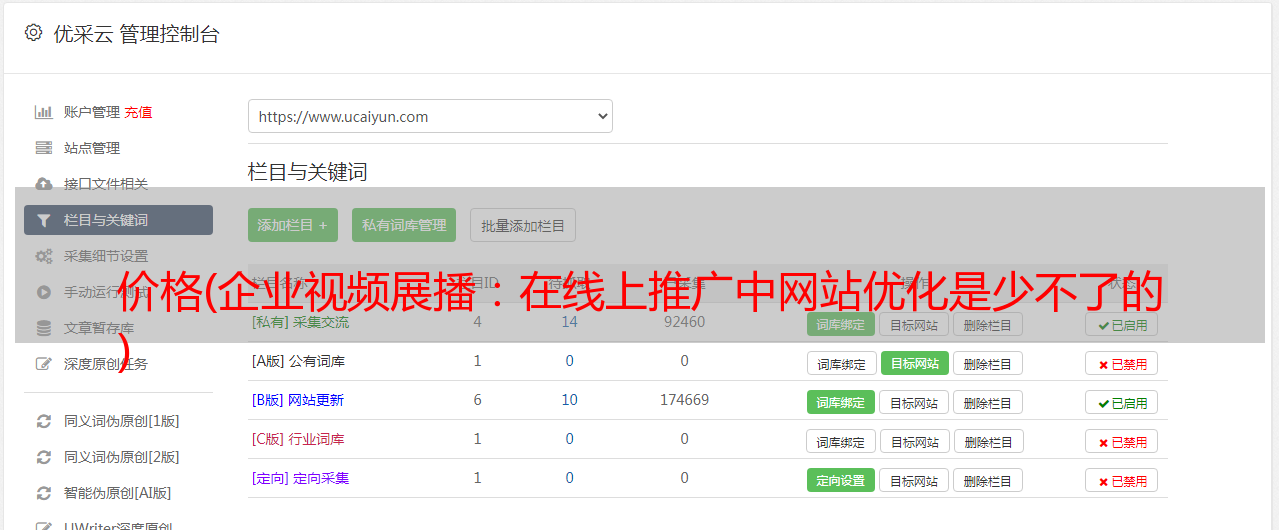The height and width of the screenshot is (530, 1279).
Task: Toggle 已禁用 status for 行业词库 row
Action: point(1122,441)
